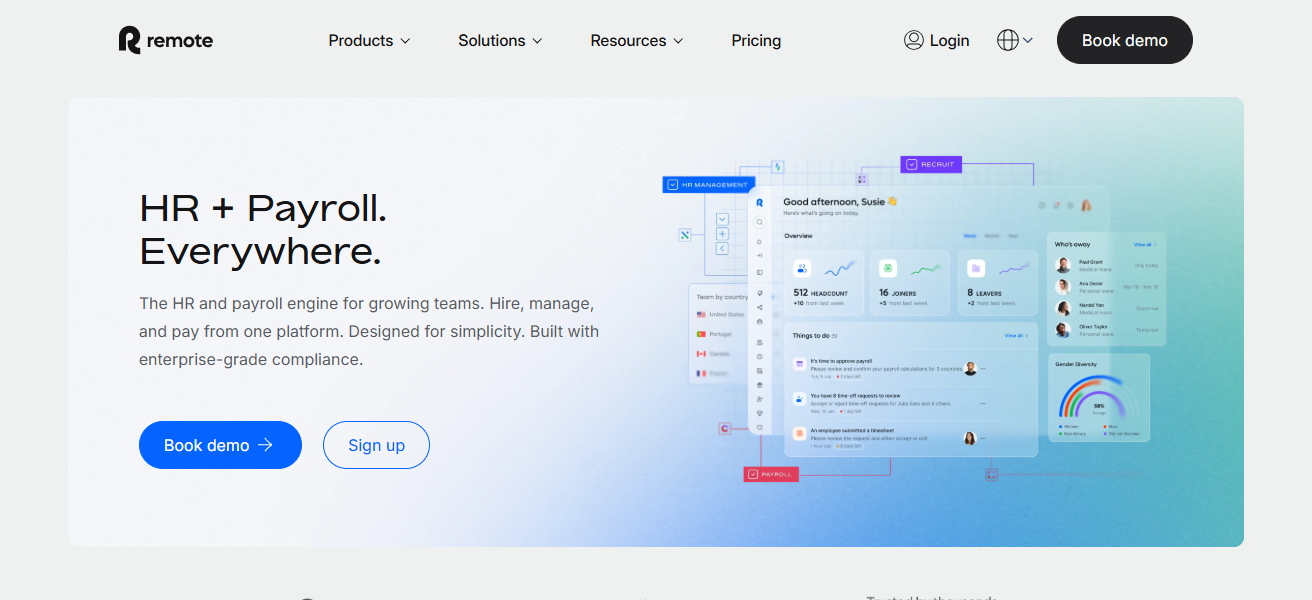Click the Remote logo in the navbar
Viewport: 1312px width, 600px height.
click(x=165, y=40)
